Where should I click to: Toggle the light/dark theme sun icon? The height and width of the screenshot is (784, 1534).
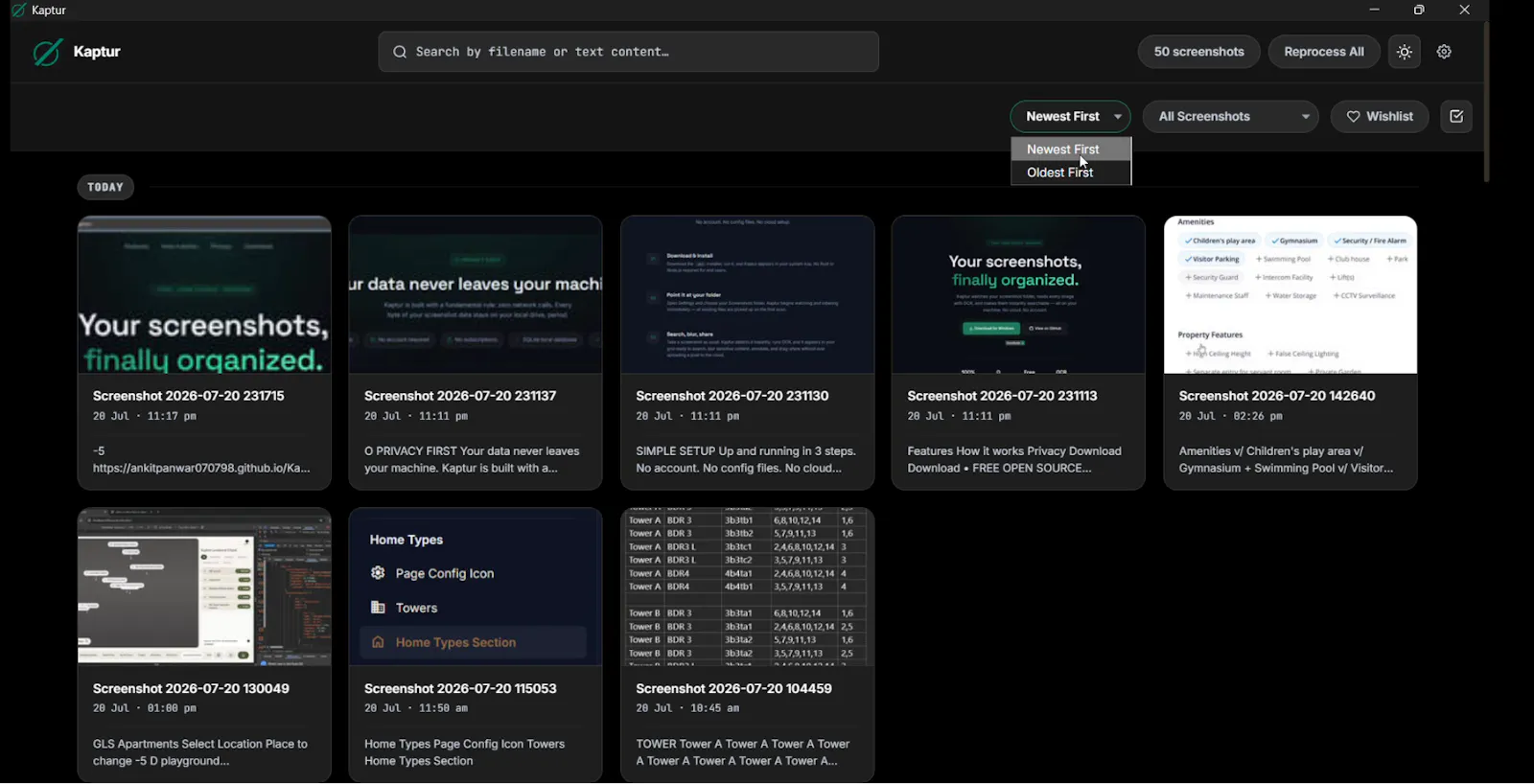pyautogui.click(x=1405, y=52)
